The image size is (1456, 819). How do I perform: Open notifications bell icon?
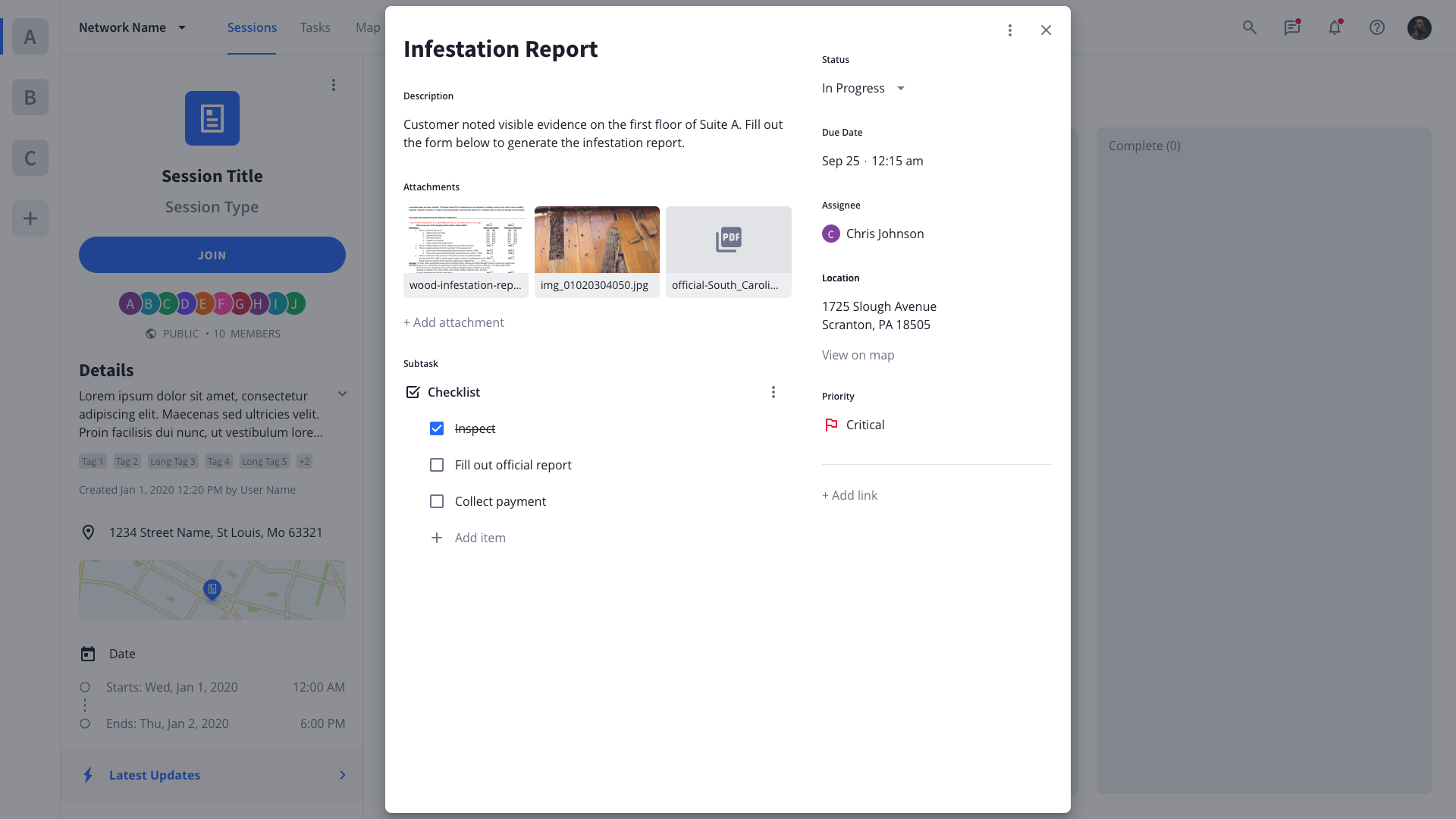tap(1334, 28)
